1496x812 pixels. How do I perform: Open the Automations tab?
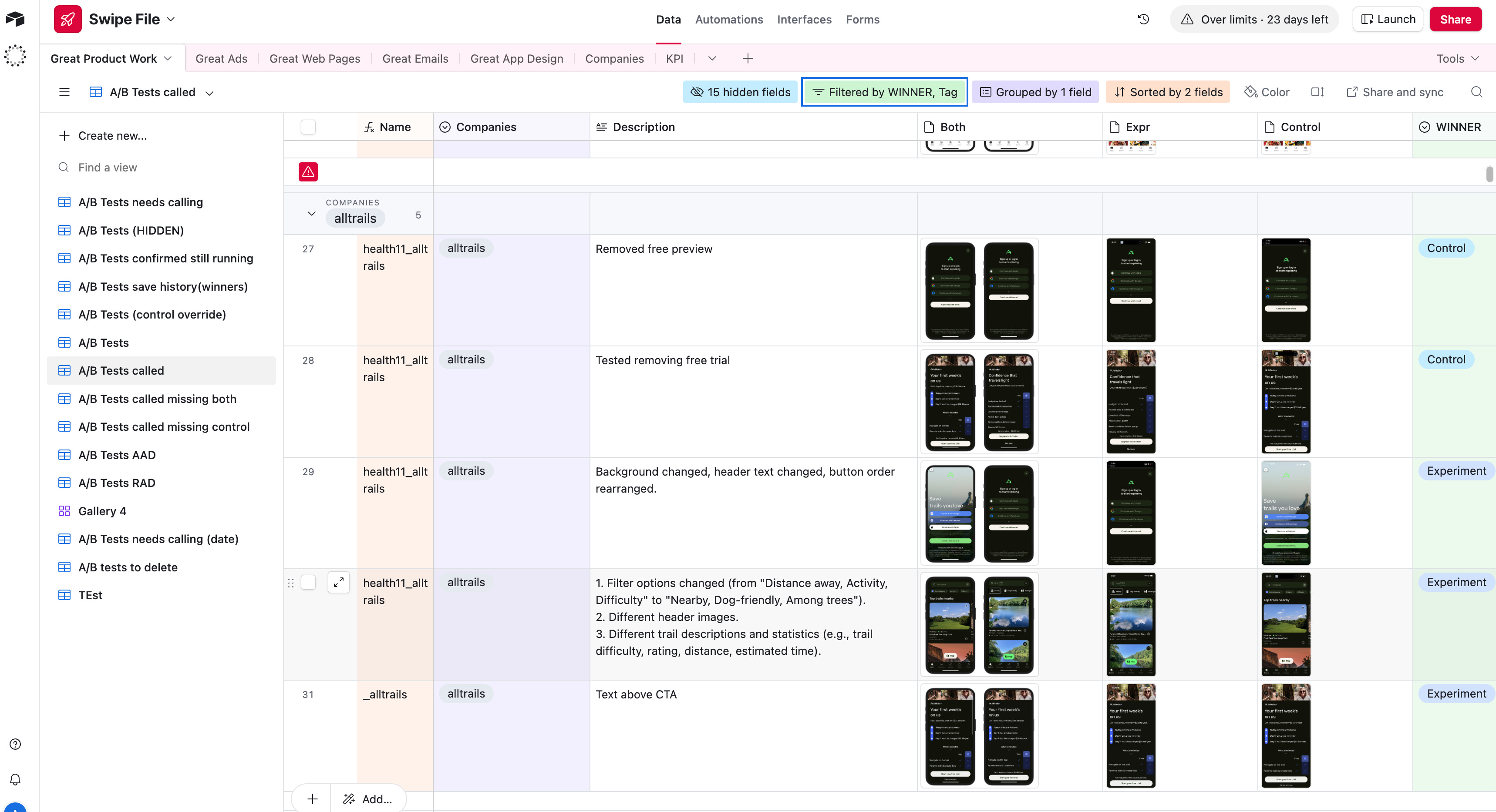pos(728,20)
